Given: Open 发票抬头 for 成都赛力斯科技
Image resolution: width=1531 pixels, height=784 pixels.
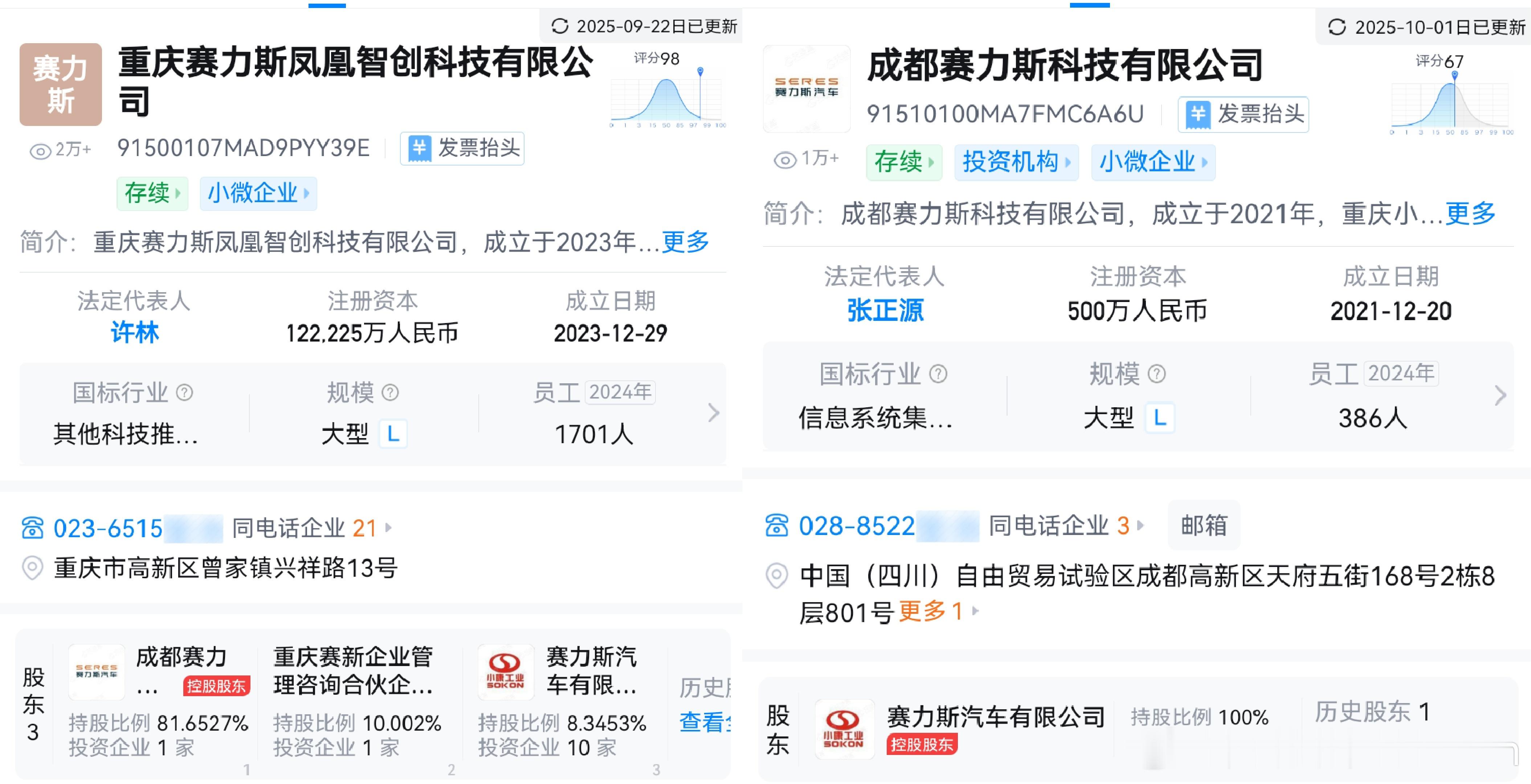Looking at the screenshot, I should coord(1243,114).
